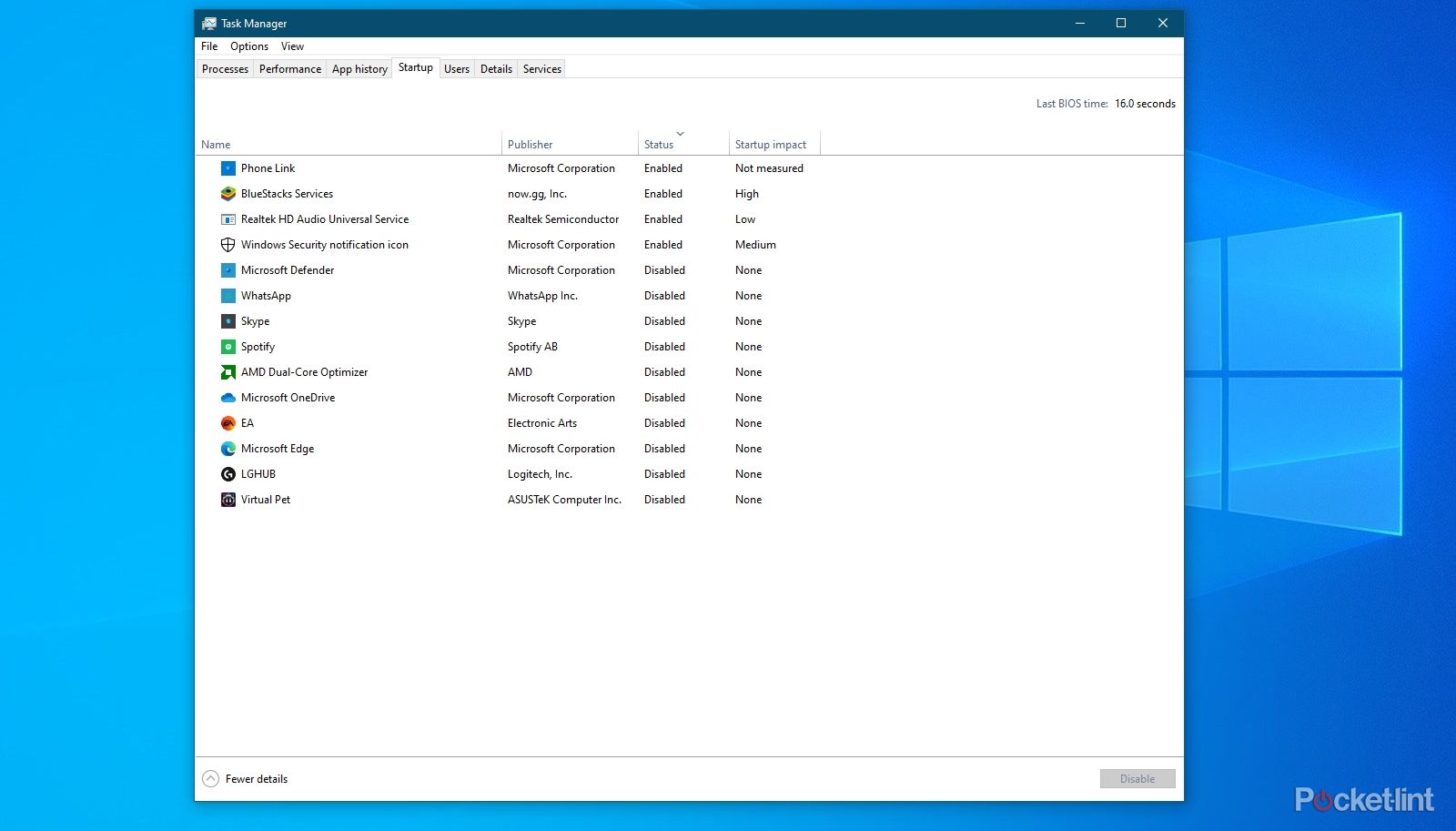
Task: Click the EA app icon
Action: coord(228,423)
